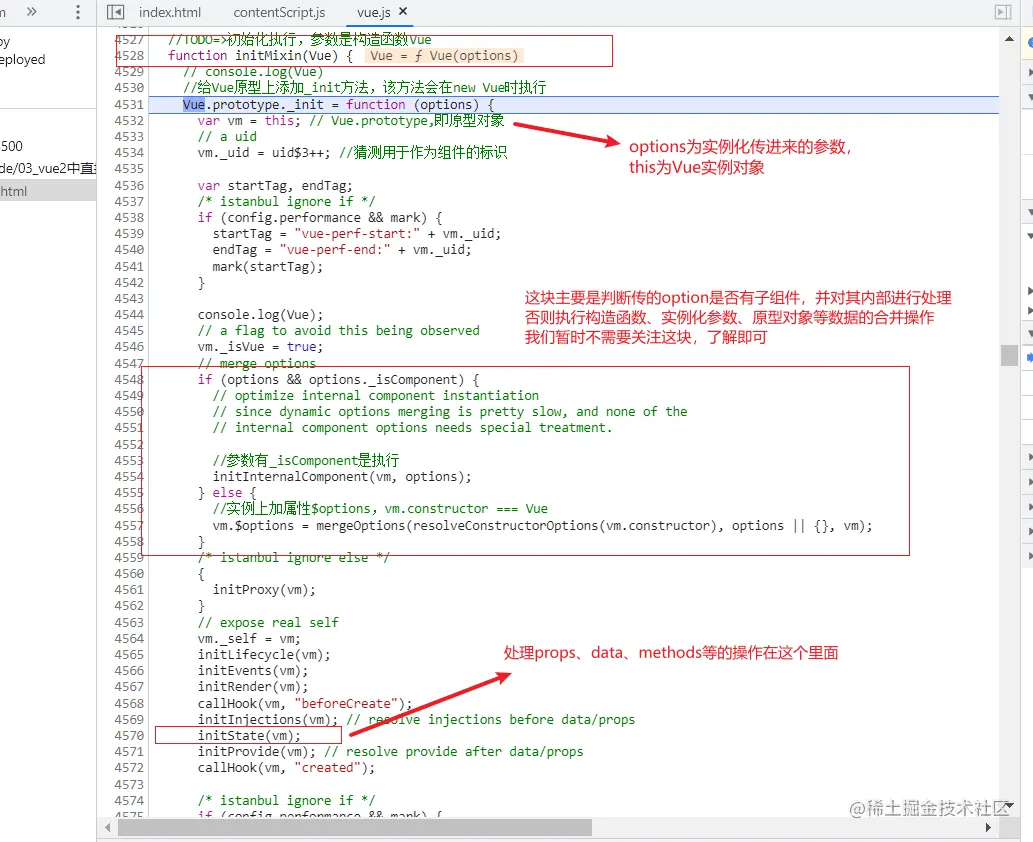The width and height of the screenshot is (1033, 842).
Task: Click the initProvide(vm); code line
Action: 256,752
